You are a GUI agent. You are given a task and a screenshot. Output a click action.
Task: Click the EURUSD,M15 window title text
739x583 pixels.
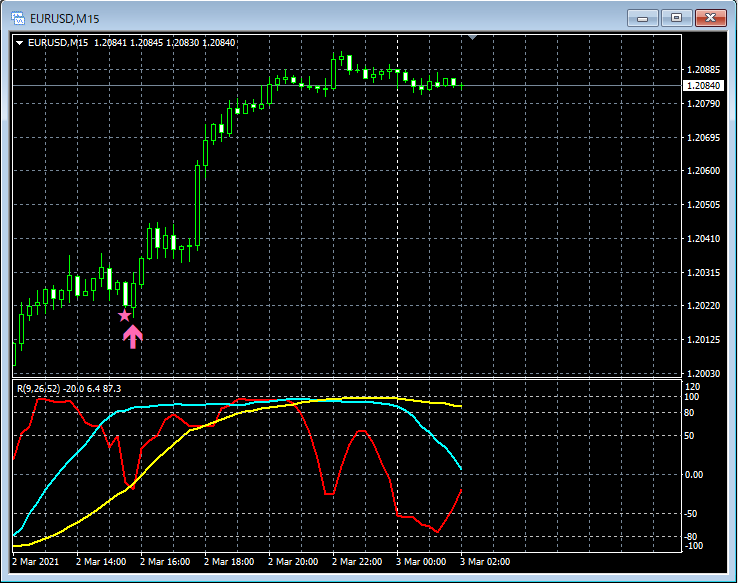(65, 19)
